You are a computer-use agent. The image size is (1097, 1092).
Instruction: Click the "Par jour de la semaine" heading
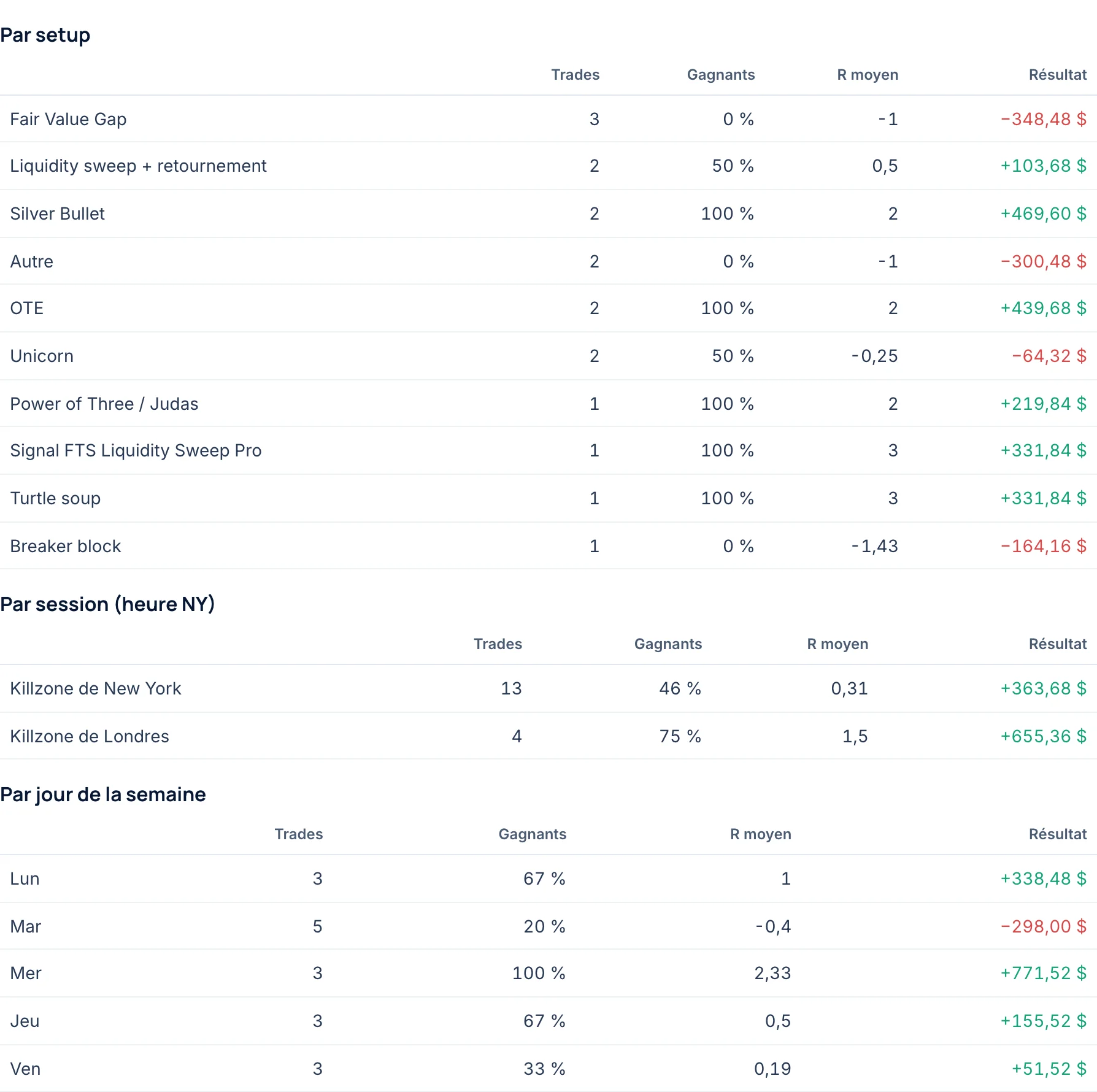click(103, 794)
